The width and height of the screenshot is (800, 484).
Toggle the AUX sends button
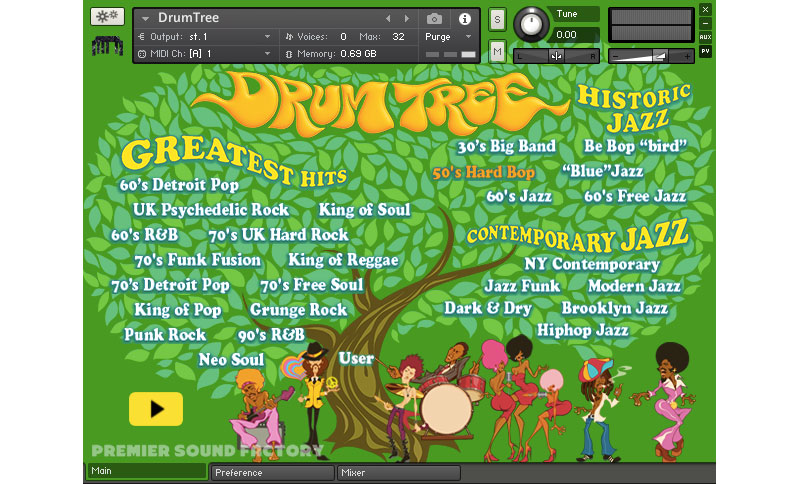tap(706, 37)
